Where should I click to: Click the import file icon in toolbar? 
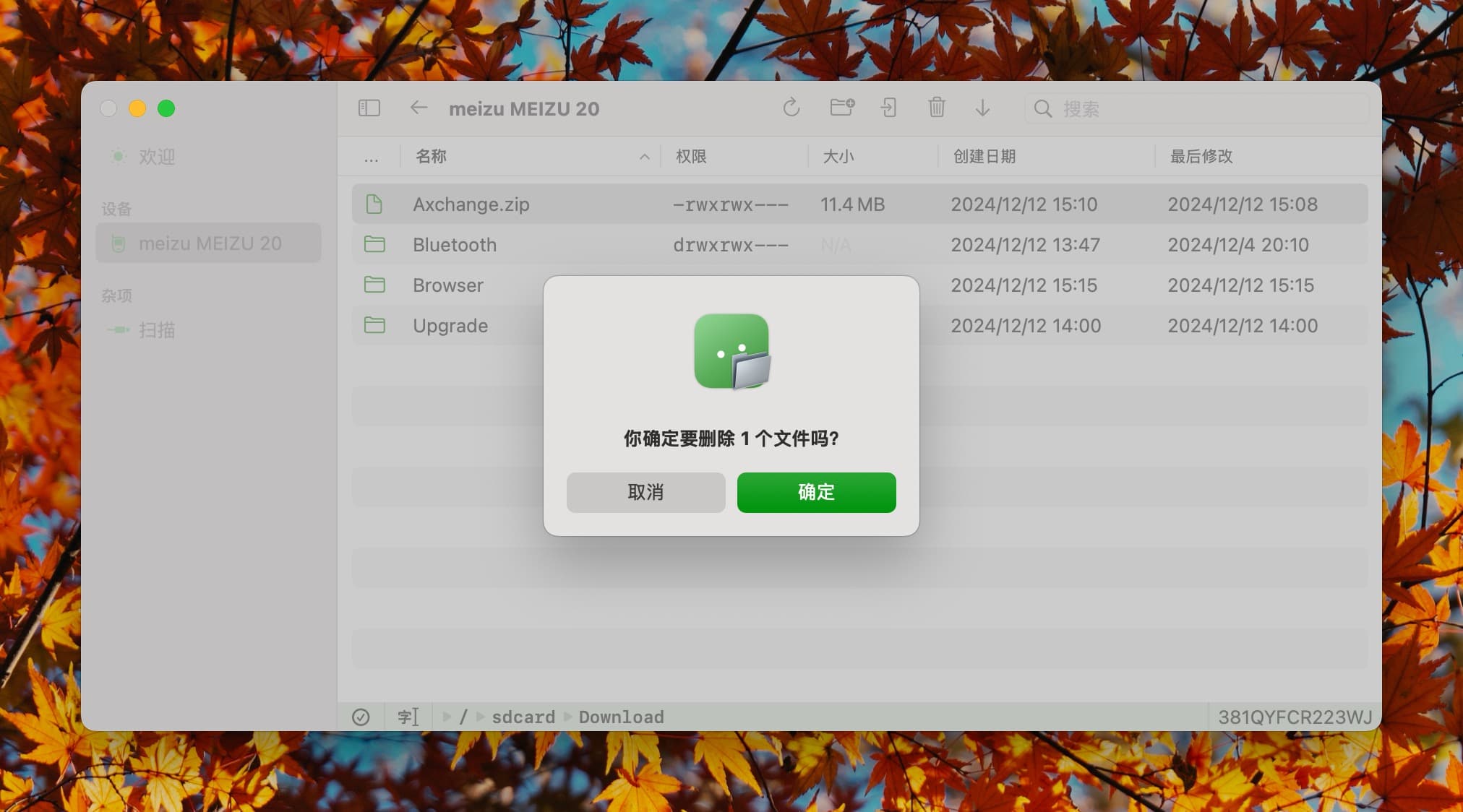(888, 108)
